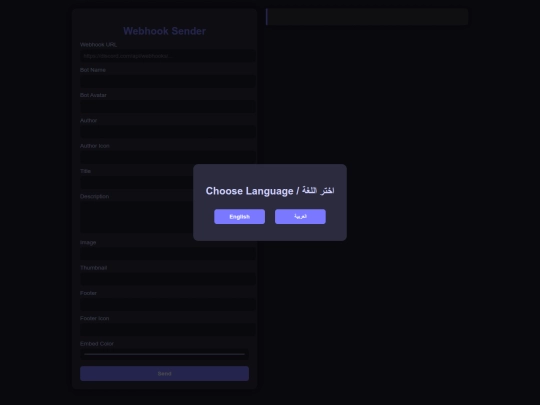540x405 pixels.
Task: Click the Description text area
Action: tap(137, 217)
